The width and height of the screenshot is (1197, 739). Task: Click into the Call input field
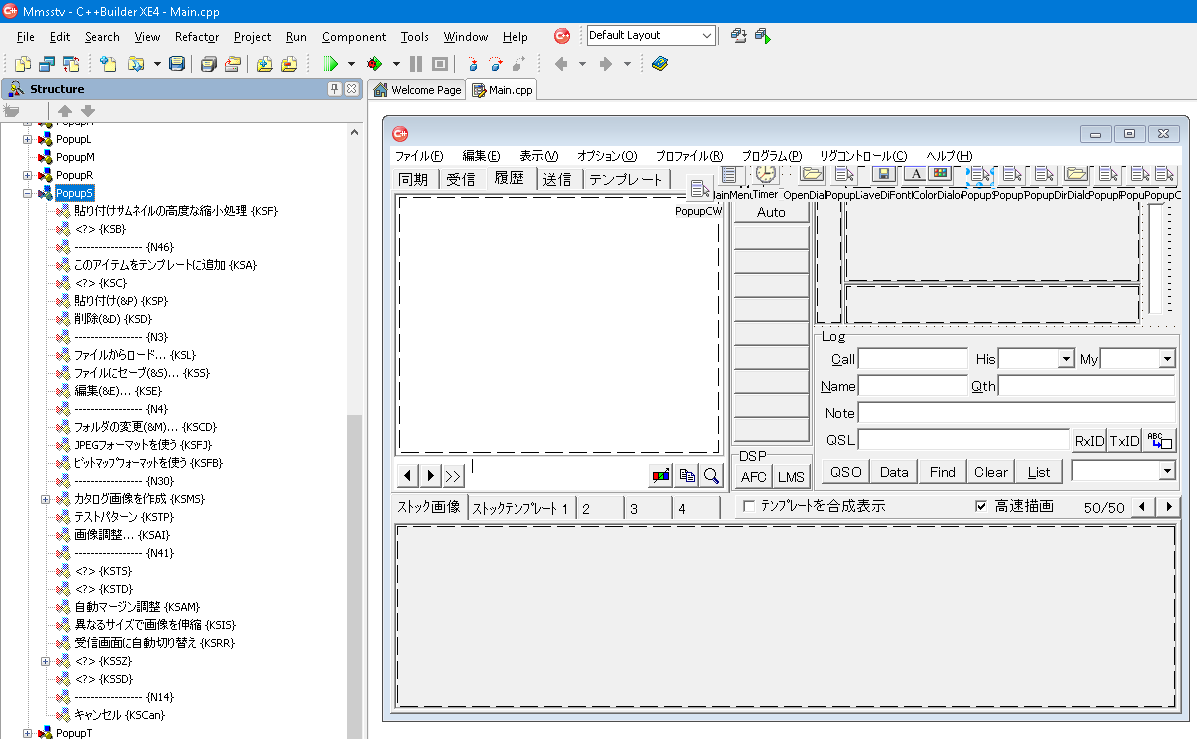click(x=912, y=359)
